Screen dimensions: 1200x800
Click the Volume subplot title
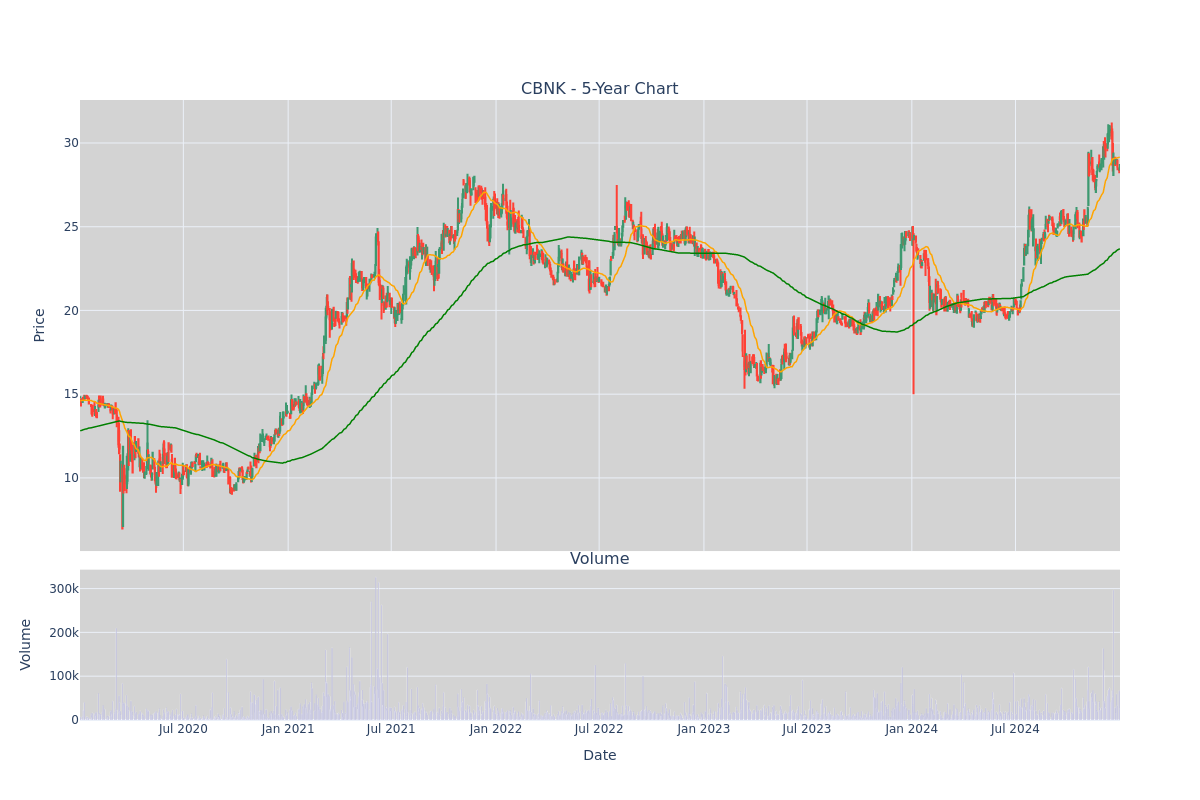click(599, 559)
